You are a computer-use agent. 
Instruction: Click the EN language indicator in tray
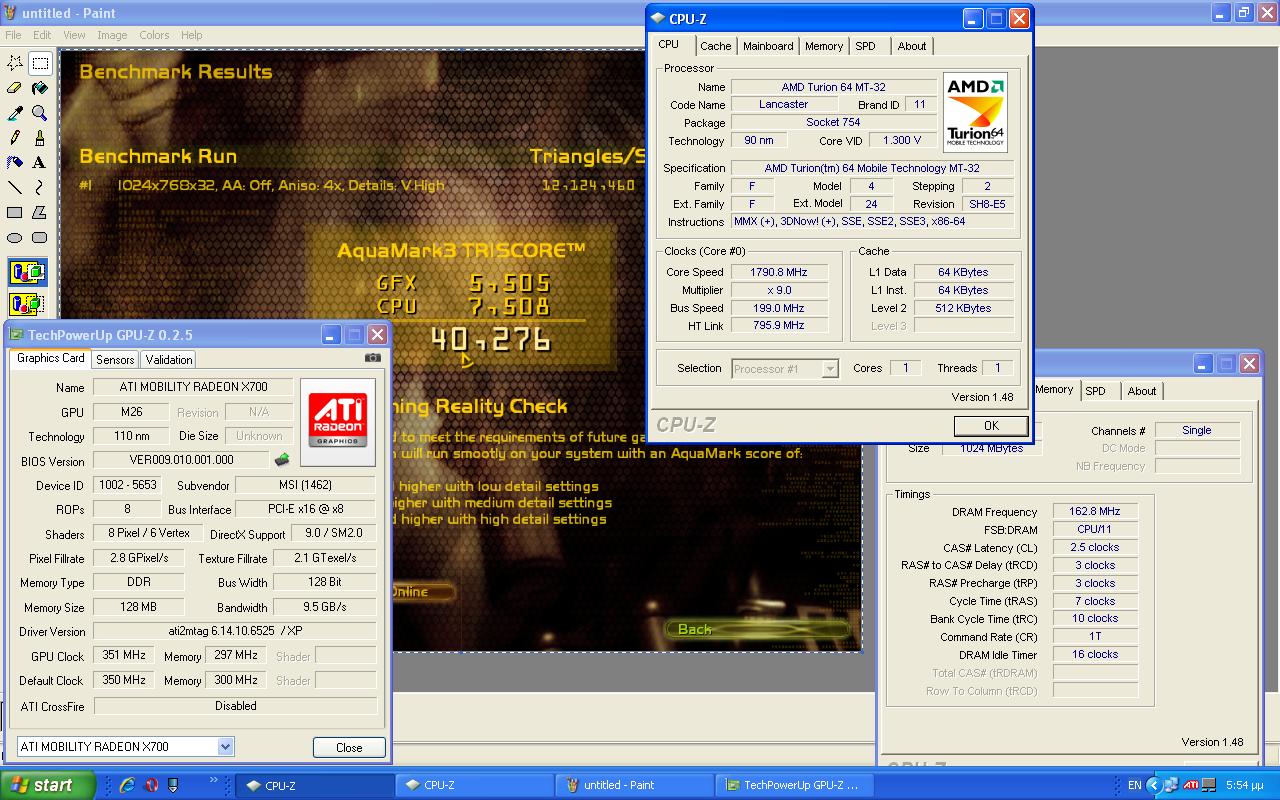1134,786
